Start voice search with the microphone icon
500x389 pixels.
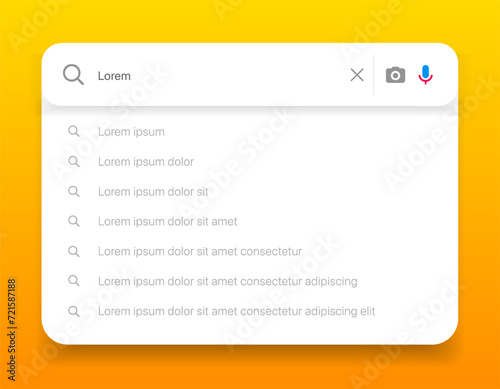tap(425, 75)
